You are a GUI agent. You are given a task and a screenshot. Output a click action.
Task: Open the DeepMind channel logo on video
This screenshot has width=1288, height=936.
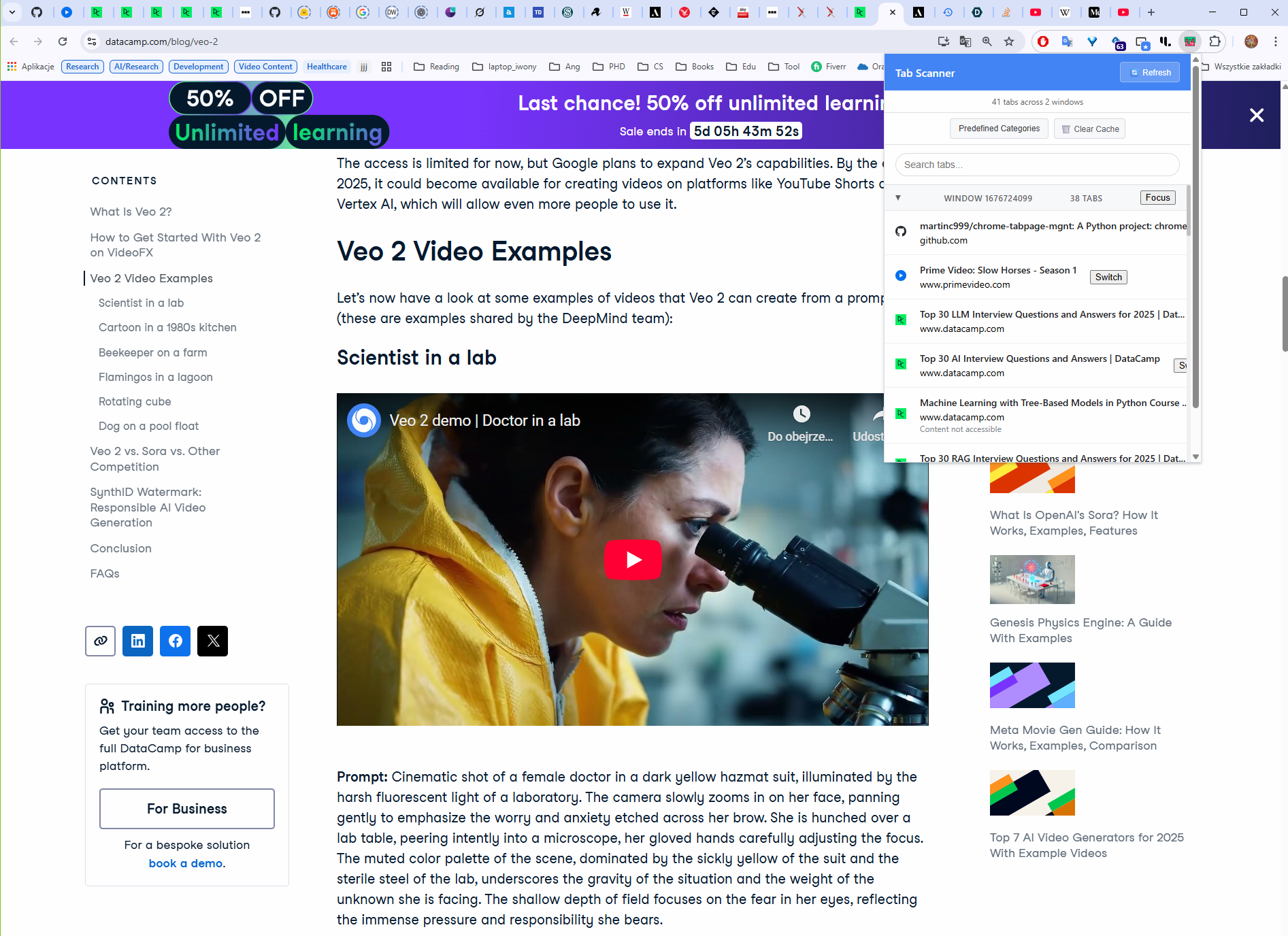pyautogui.click(x=364, y=420)
